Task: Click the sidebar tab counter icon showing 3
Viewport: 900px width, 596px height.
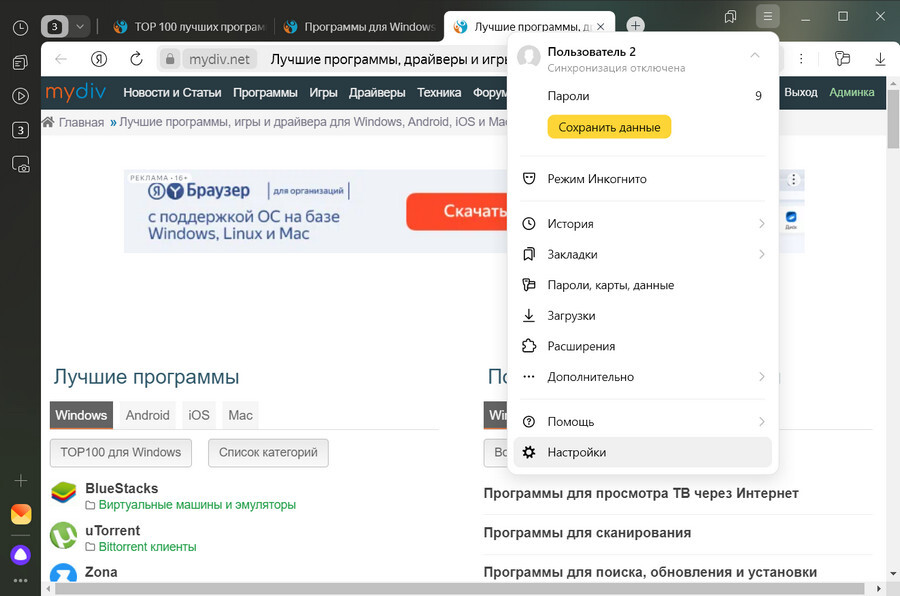Action: coord(20,130)
